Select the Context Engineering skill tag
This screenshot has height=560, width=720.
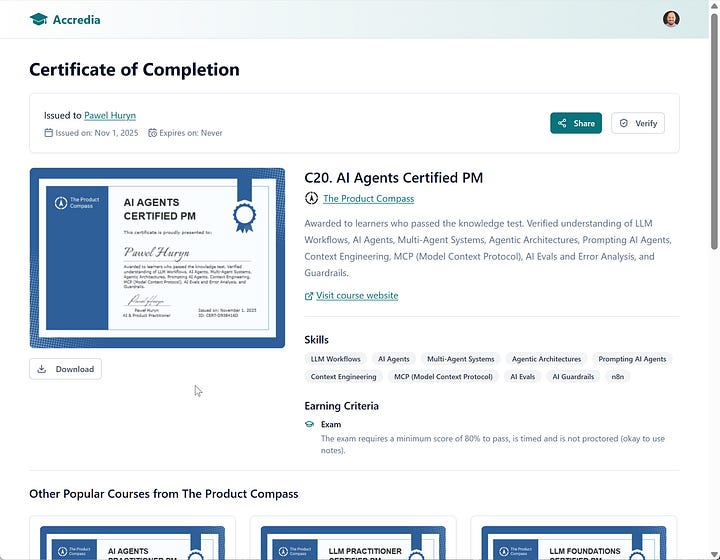[x=343, y=376]
